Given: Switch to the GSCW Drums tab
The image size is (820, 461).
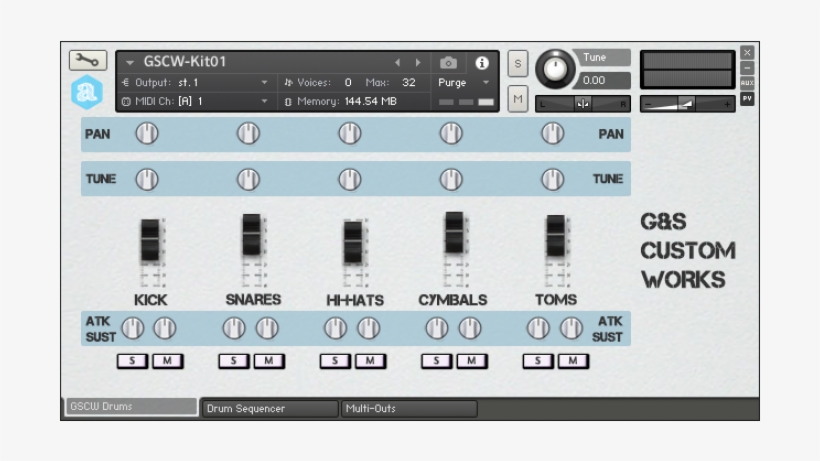Looking at the screenshot, I should coord(131,407).
